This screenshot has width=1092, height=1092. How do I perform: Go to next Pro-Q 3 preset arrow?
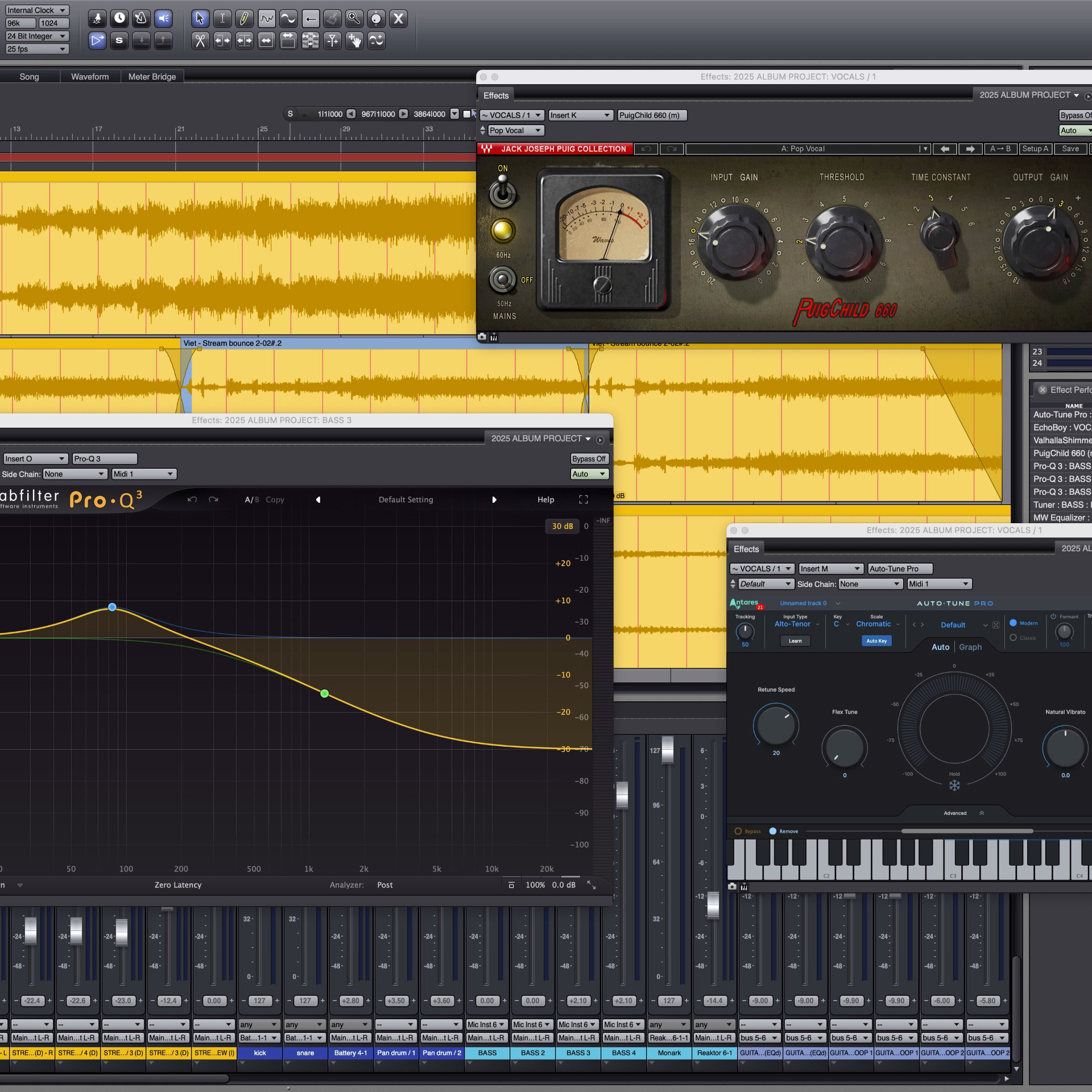[494, 499]
